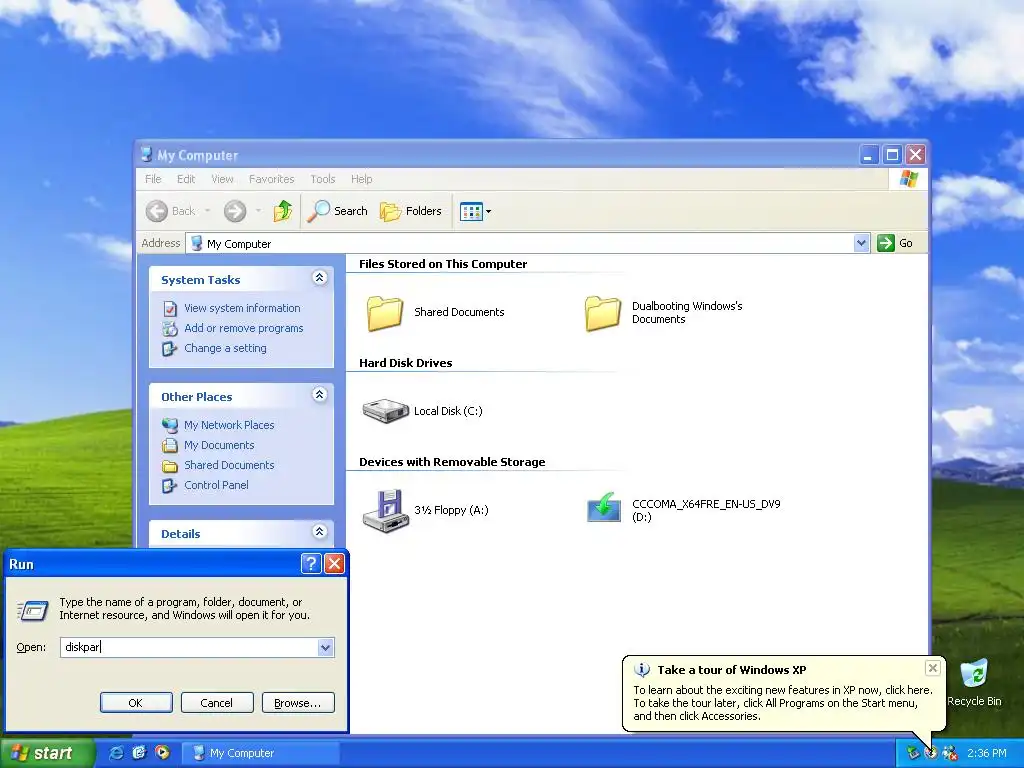Close the Windows XP tour balloon

(x=933, y=667)
